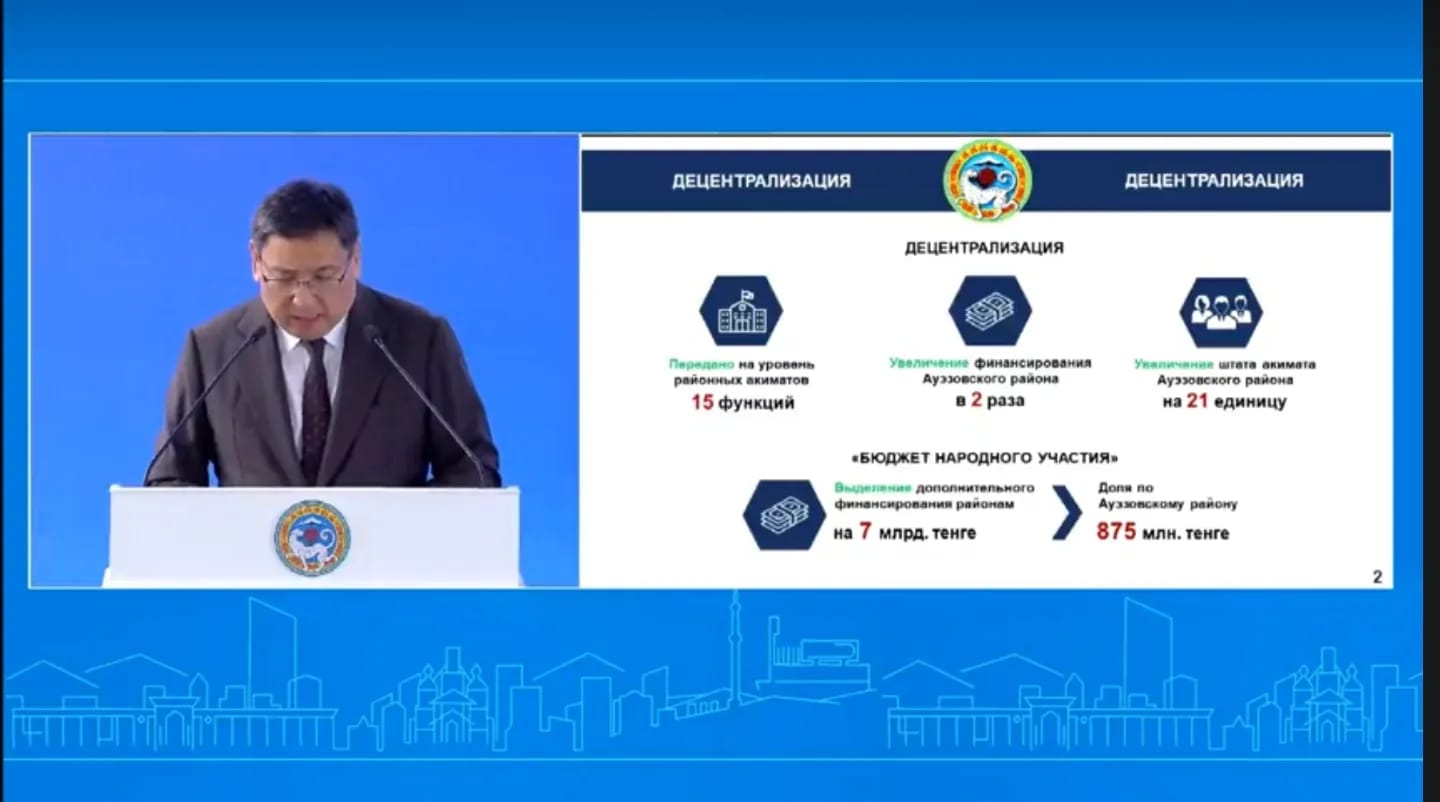The width and height of the screenshot is (1440, 802).
Task: Click the "на 7 млрд. тенге" text
Action: 904,533
